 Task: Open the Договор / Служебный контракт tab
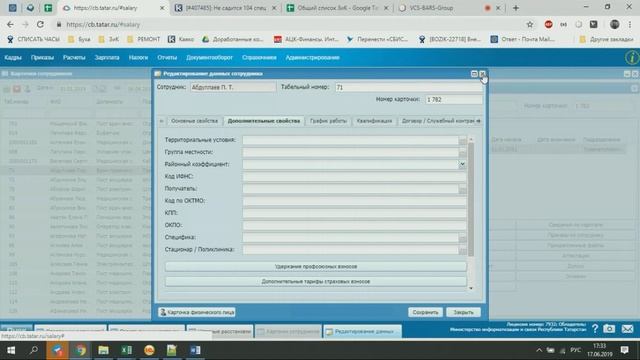(437, 121)
